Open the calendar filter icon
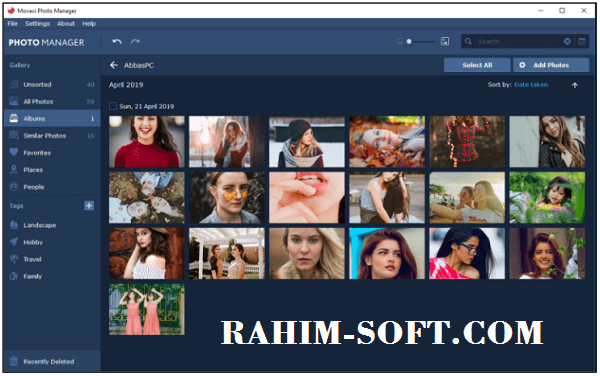 coord(582,41)
